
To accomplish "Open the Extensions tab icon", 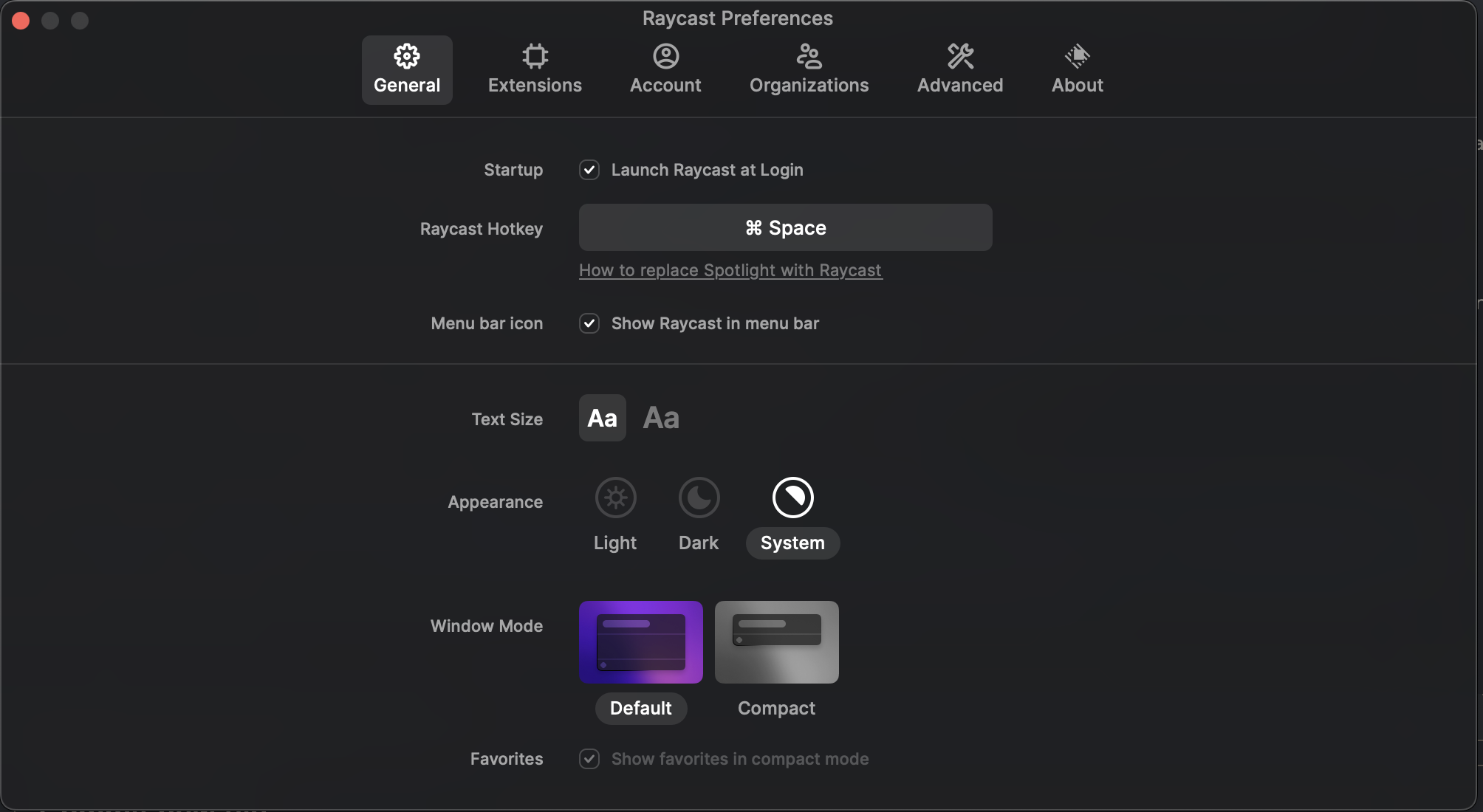I will click(x=535, y=56).
